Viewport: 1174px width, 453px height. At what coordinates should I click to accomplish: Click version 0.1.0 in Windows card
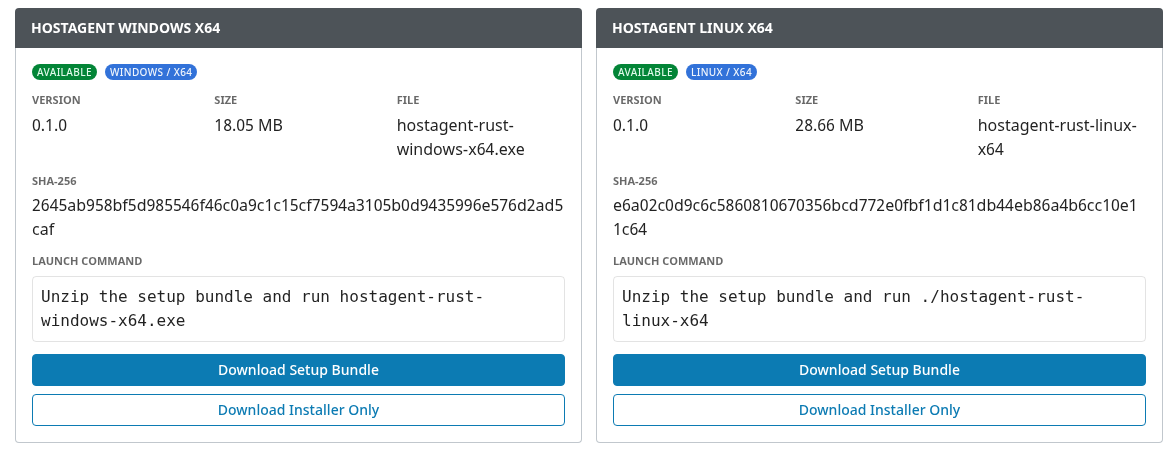(49, 125)
